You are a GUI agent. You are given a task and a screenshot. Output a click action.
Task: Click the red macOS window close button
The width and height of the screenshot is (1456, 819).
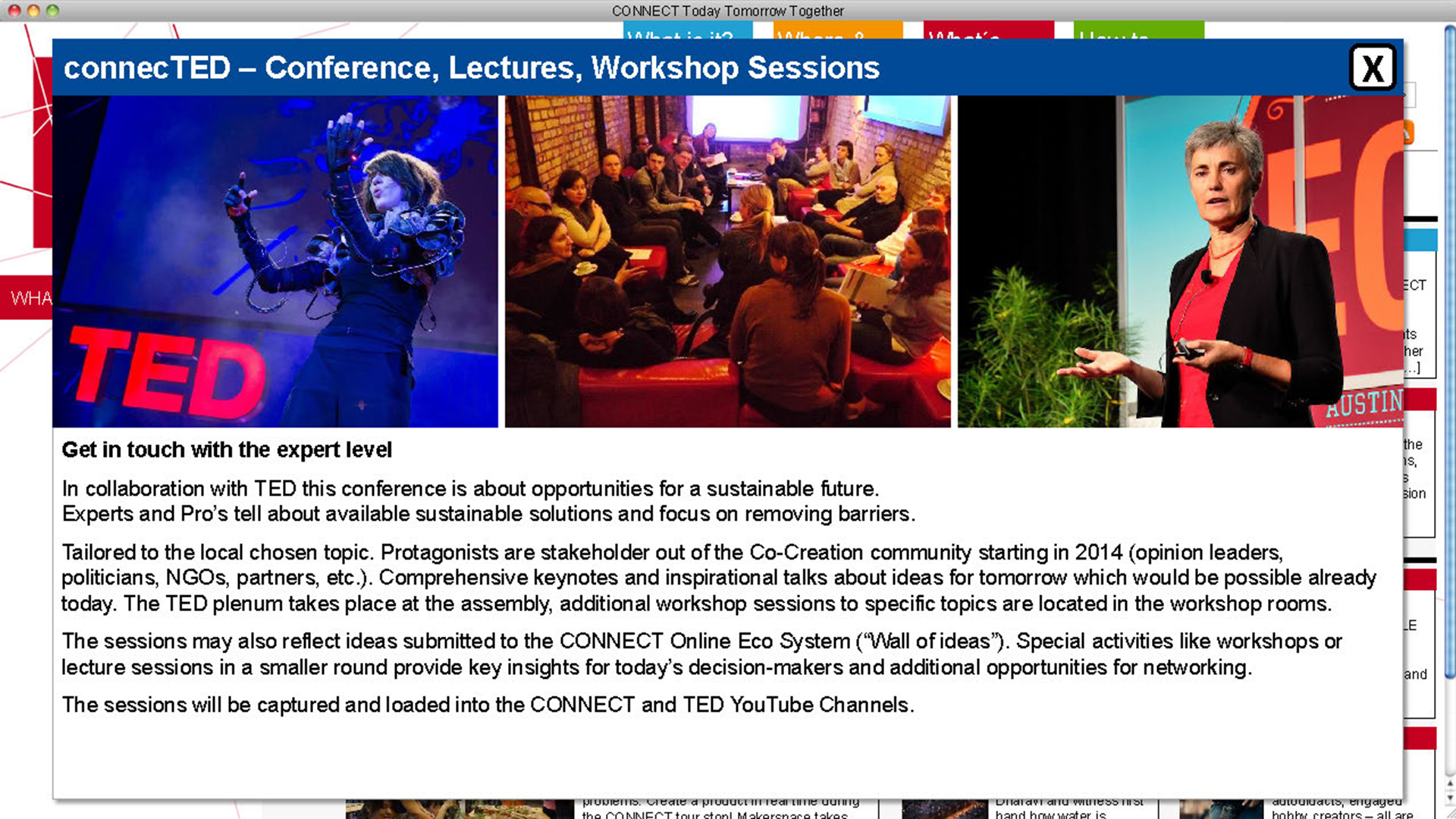tap(14, 11)
